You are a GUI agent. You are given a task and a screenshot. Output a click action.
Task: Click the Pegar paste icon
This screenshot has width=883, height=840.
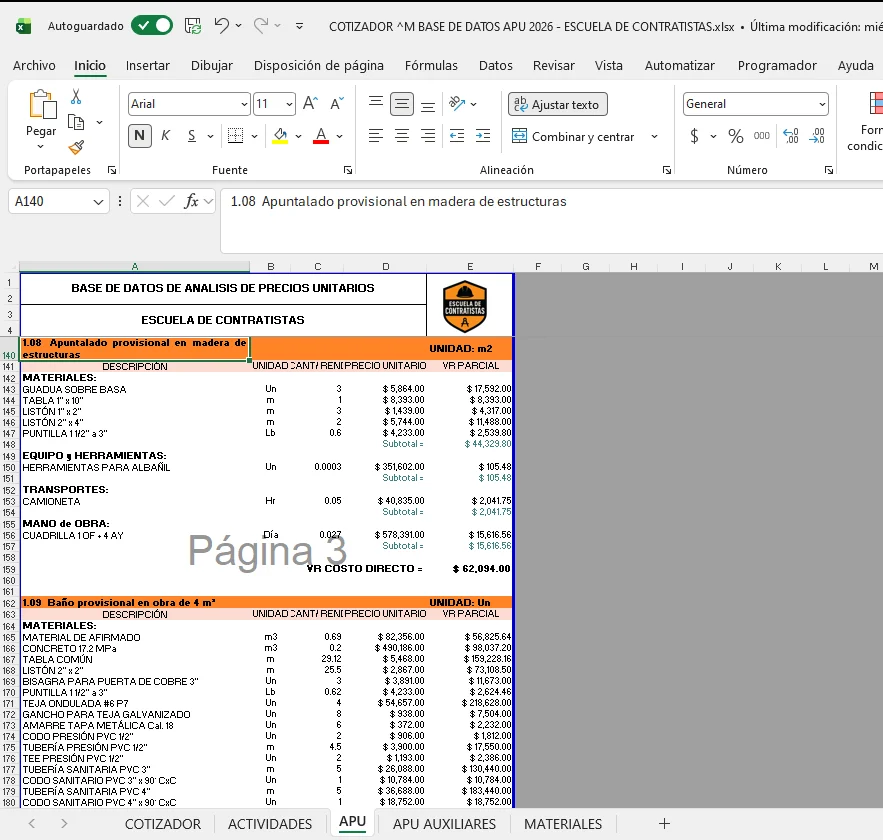point(42,104)
